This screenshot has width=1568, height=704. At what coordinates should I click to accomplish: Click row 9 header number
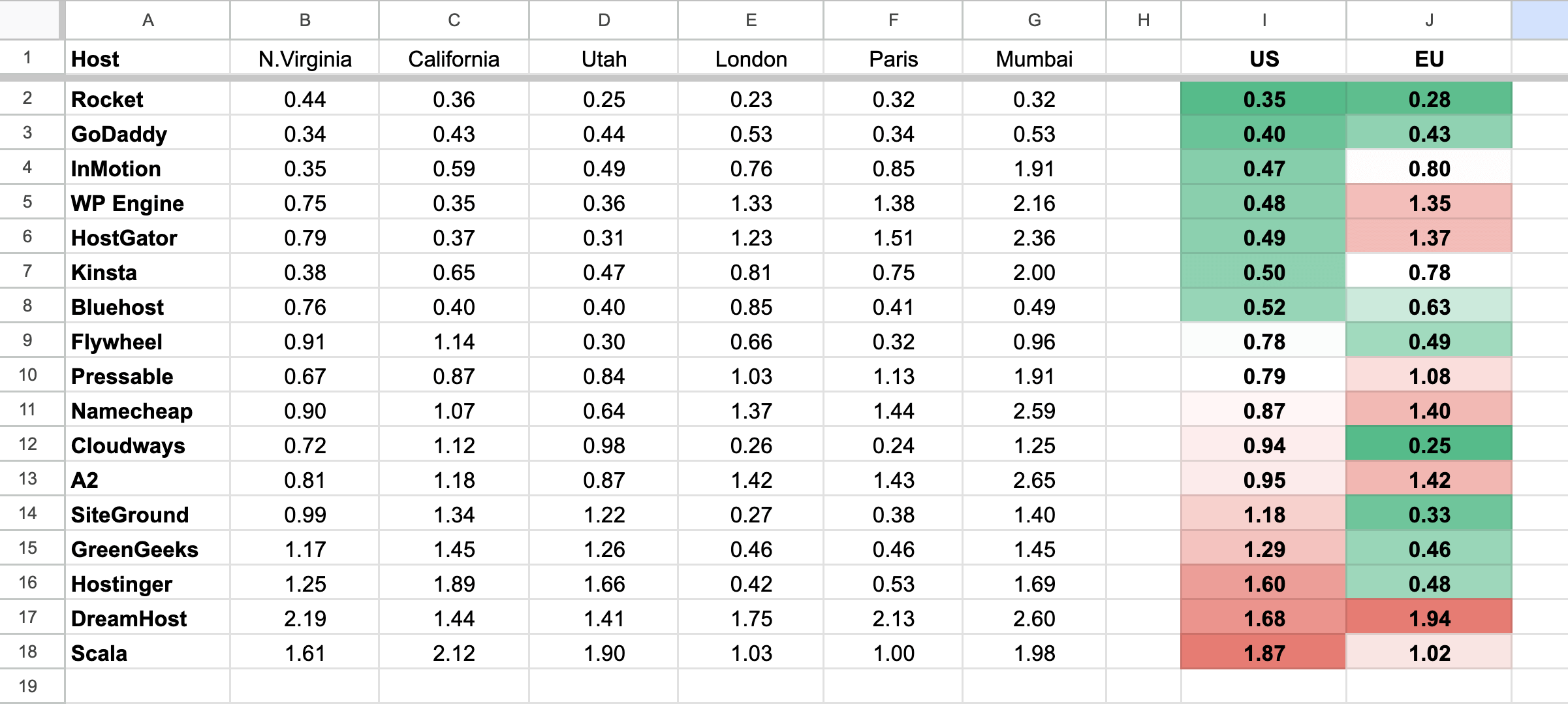(27, 340)
